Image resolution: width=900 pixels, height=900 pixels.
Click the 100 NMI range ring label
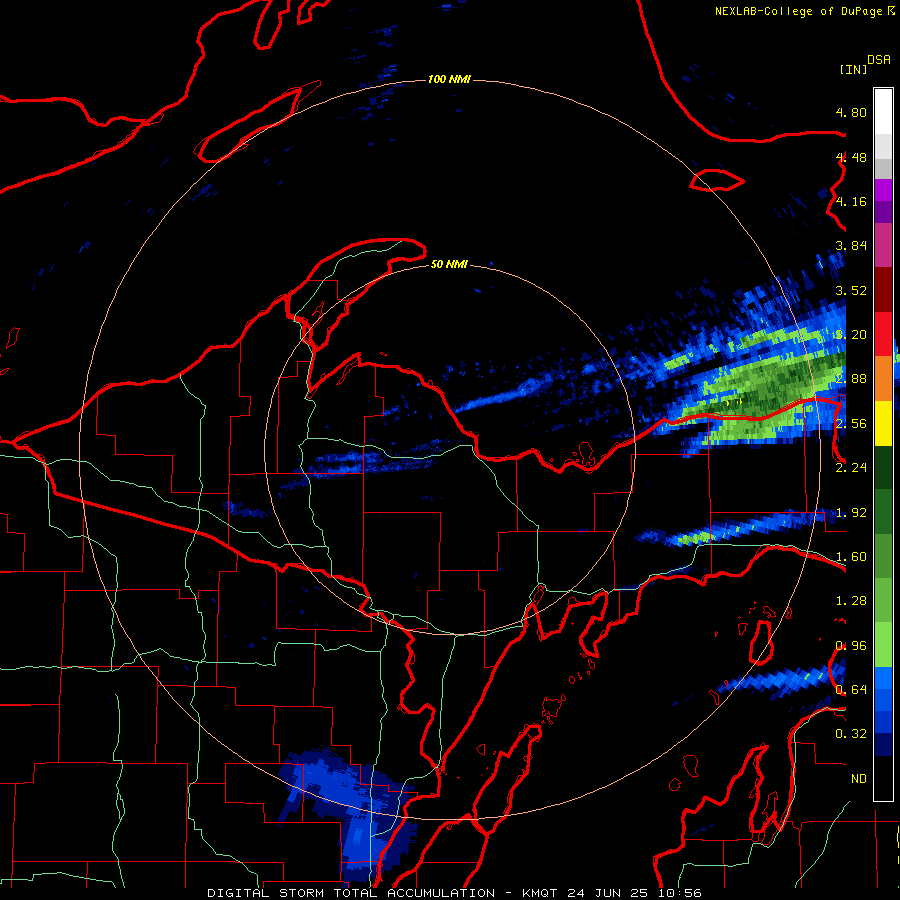(x=449, y=79)
